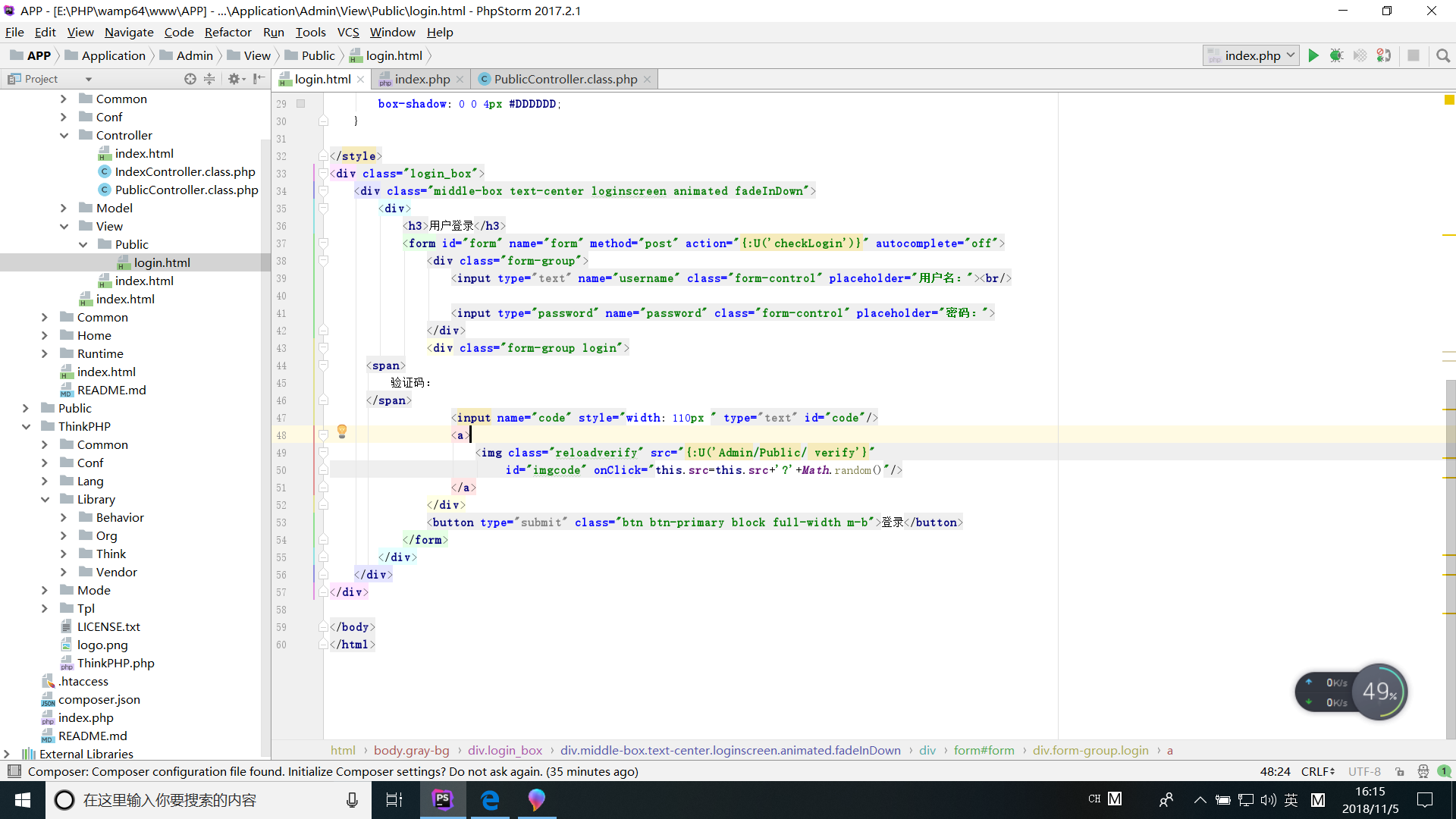Open Windows Start menu
The width and height of the screenshot is (1456, 819).
point(23,800)
